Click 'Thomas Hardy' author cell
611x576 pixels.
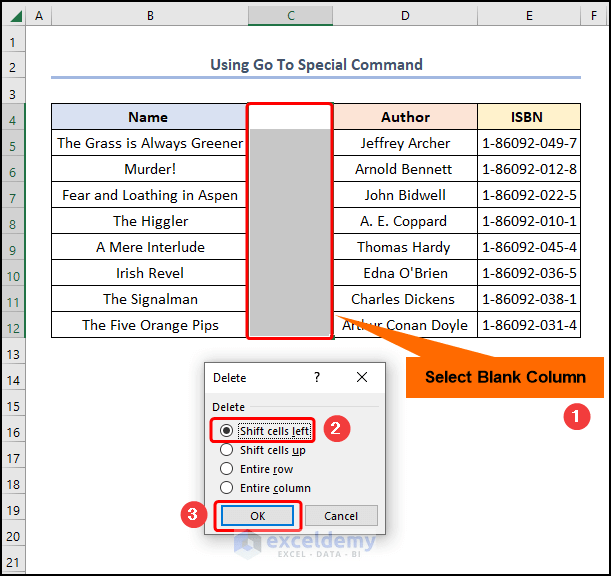[405, 247]
